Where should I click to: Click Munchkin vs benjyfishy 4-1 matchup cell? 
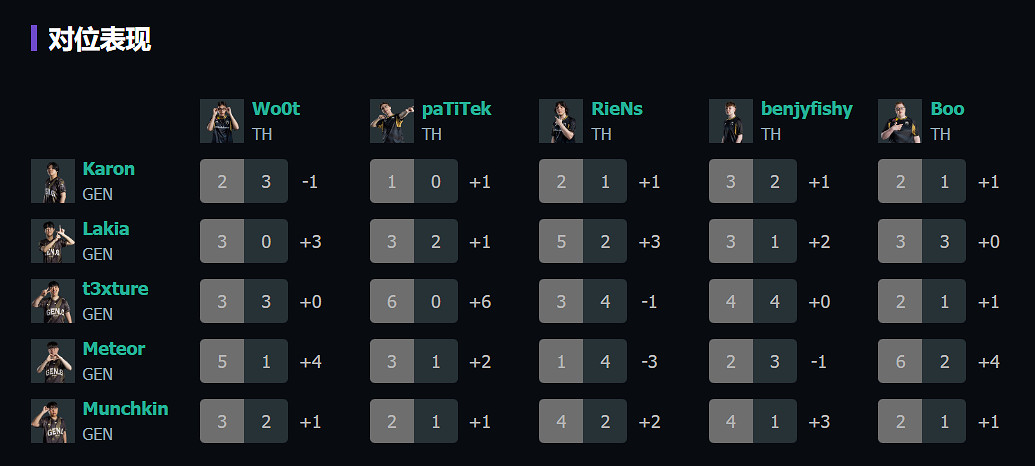753,421
